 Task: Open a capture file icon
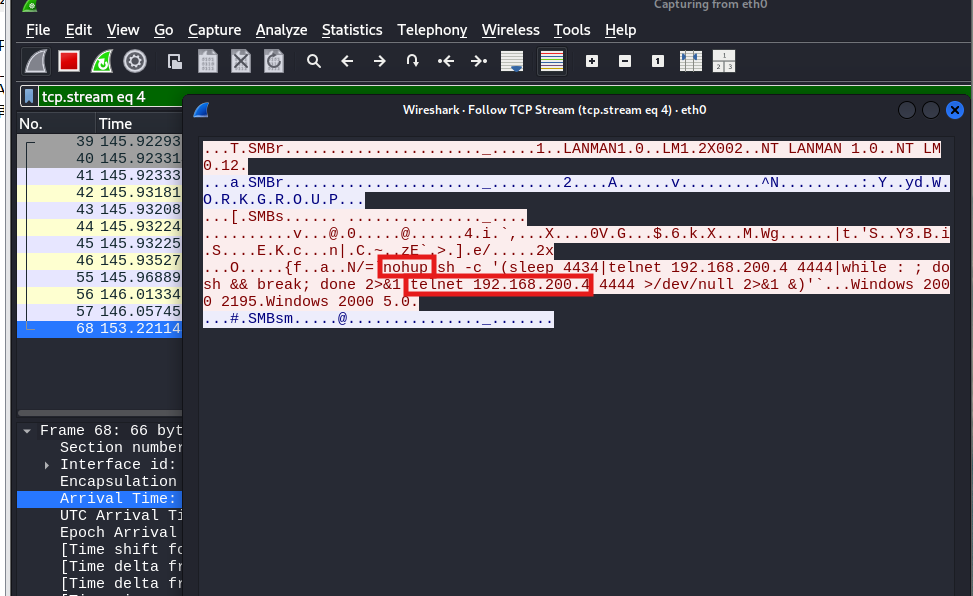click(x=175, y=61)
